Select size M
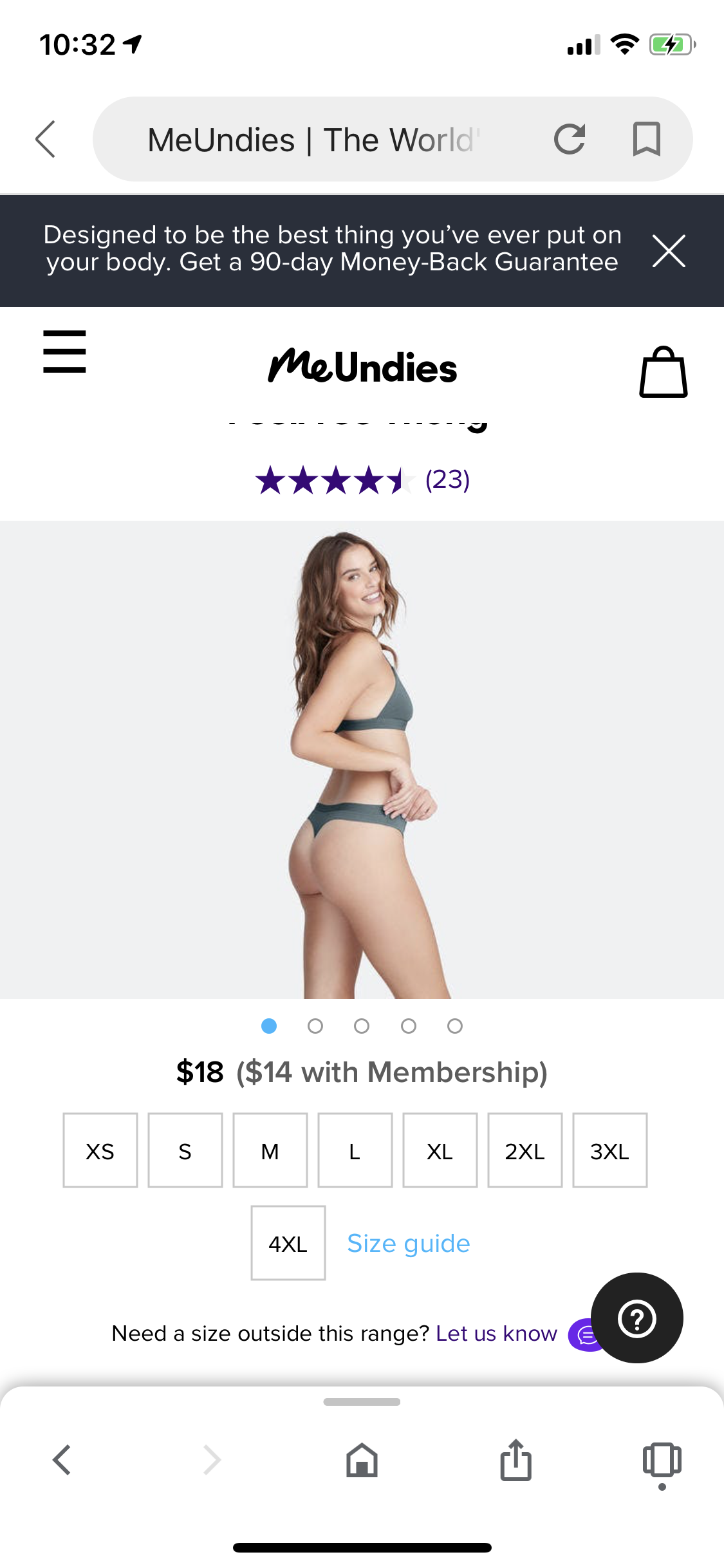724x1568 pixels. 270,1150
